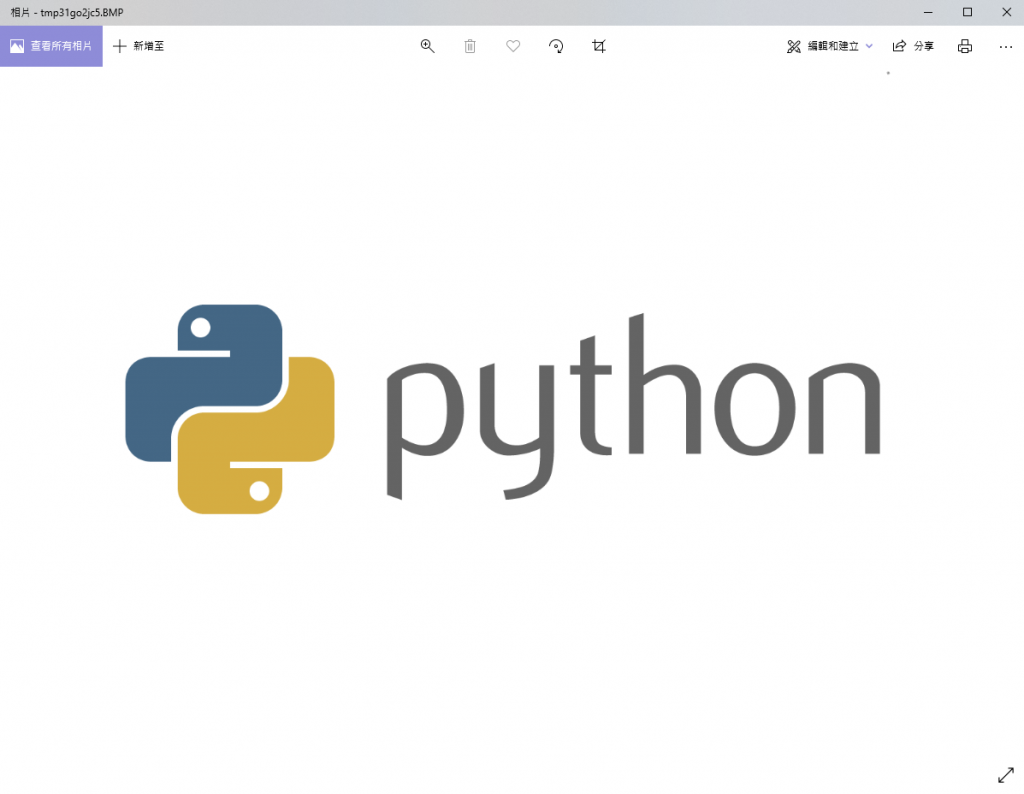Add to favorites with the heart icon

[513, 46]
